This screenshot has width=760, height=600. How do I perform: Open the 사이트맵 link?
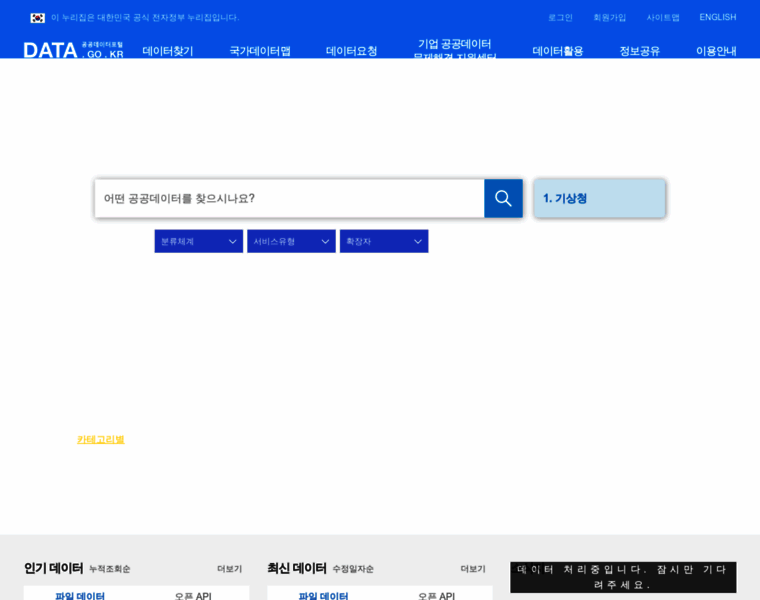663,17
